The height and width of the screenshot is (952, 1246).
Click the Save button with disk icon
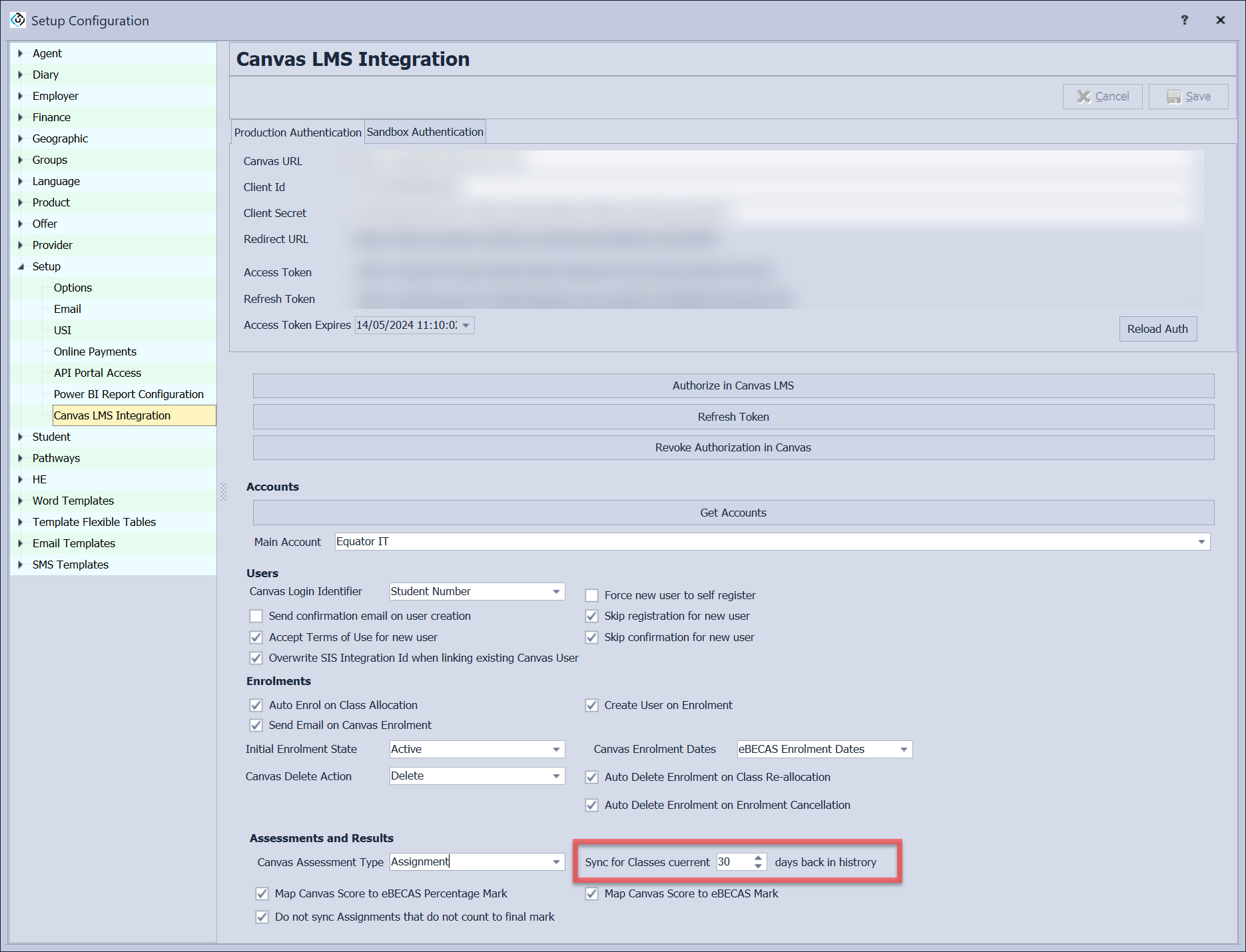[x=1188, y=97]
